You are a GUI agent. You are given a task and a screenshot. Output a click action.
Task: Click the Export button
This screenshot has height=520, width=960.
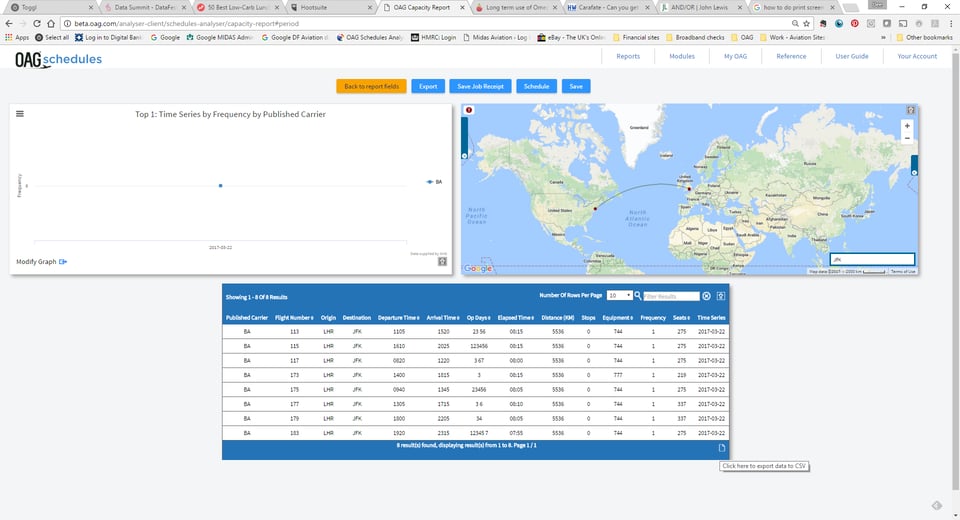tap(428, 86)
